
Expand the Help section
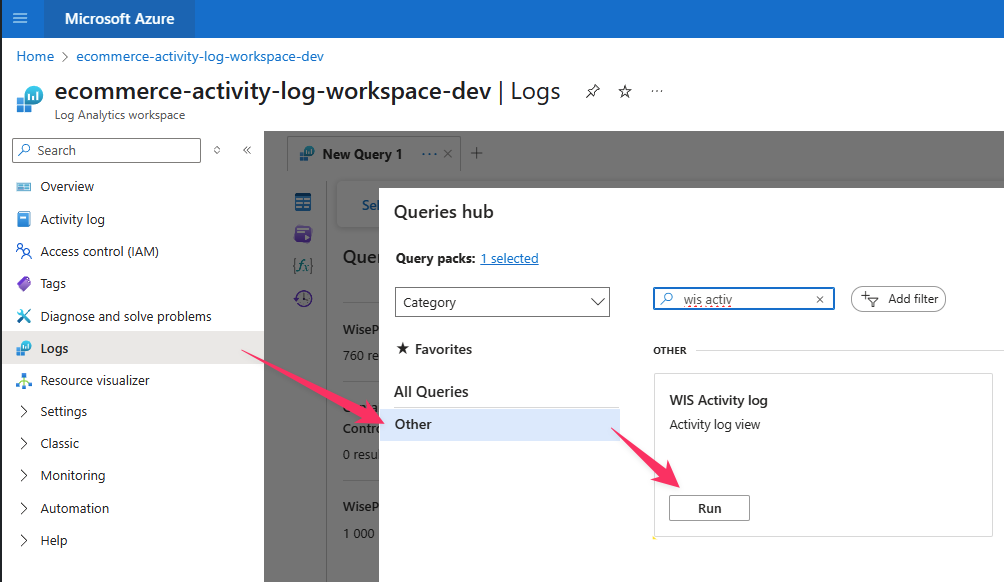pyautogui.click(x=24, y=540)
